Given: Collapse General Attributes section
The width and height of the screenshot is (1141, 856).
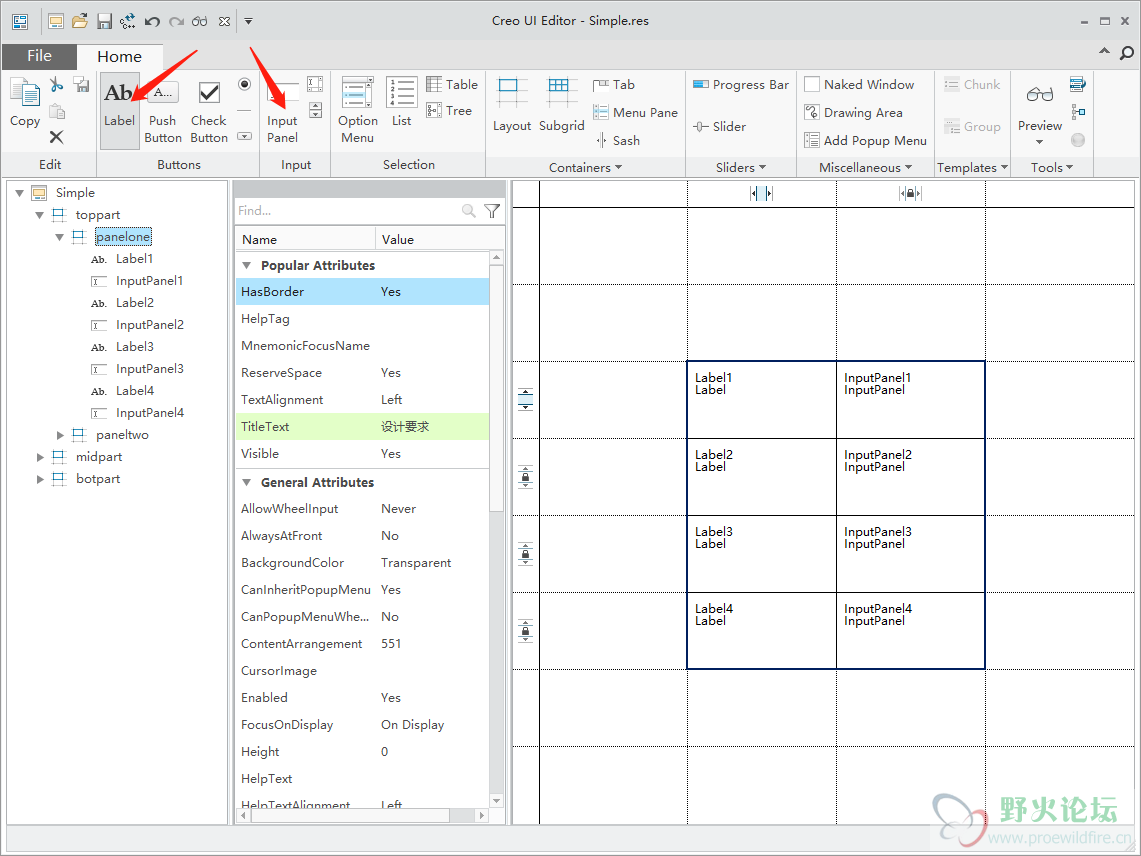Looking at the screenshot, I should click(247, 483).
